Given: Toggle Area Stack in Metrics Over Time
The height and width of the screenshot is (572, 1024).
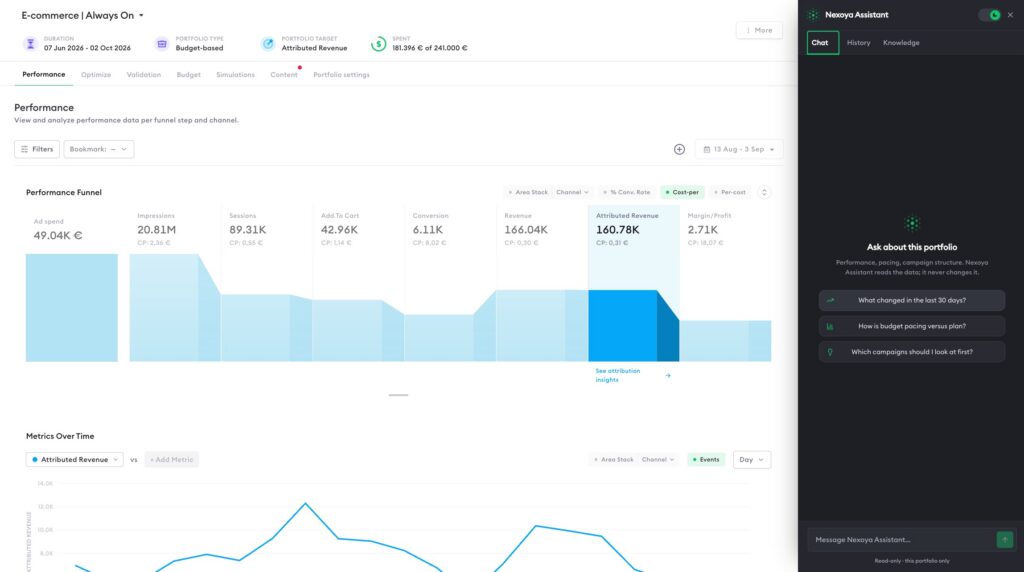Looking at the screenshot, I should [614, 460].
